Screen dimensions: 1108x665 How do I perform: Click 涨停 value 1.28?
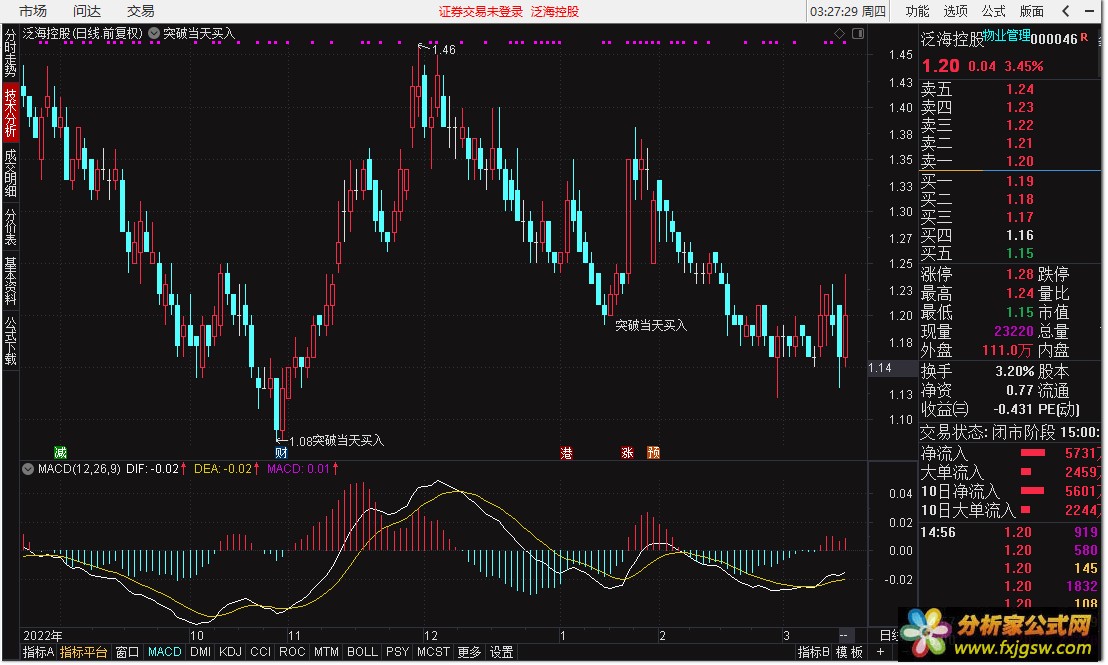pos(1020,273)
